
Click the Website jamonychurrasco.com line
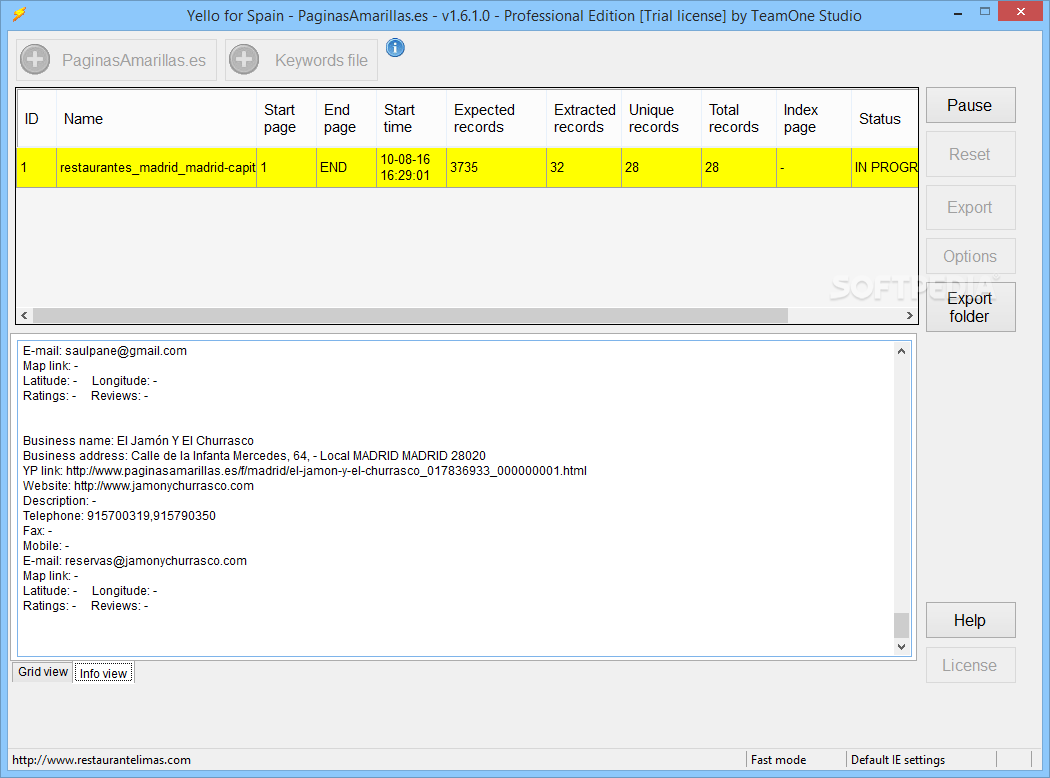[139, 486]
